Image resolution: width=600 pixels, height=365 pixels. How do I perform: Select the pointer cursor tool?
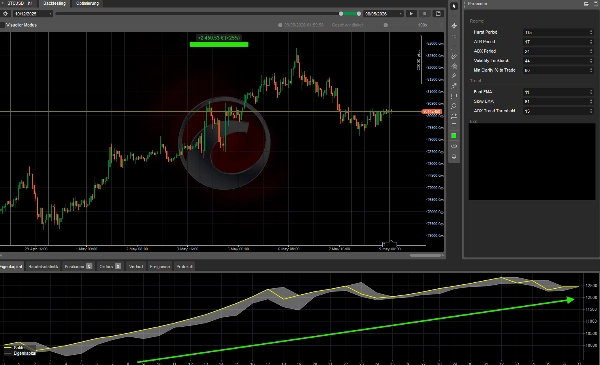pyautogui.click(x=454, y=6)
